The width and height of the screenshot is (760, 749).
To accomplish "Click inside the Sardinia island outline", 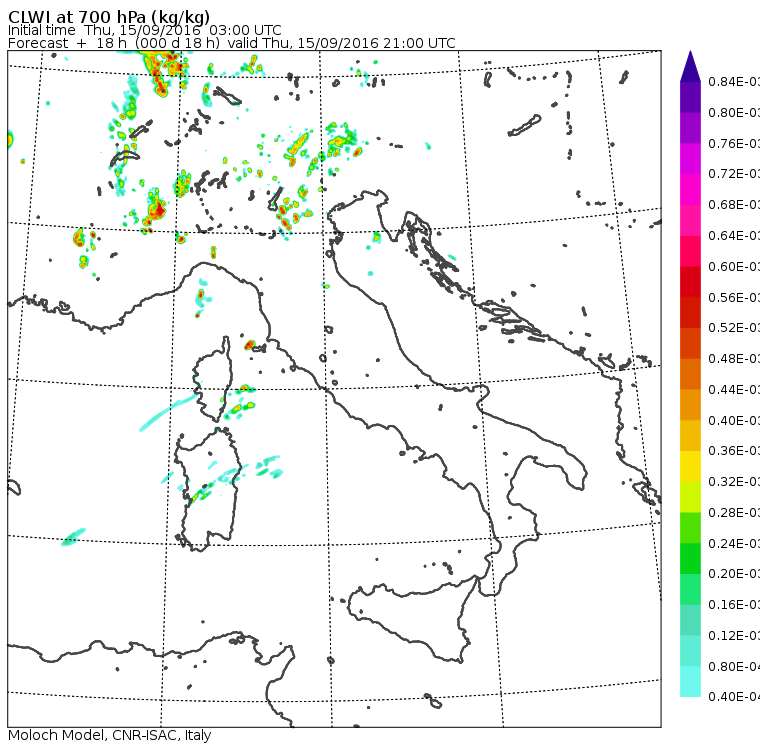I will coord(208,490).
